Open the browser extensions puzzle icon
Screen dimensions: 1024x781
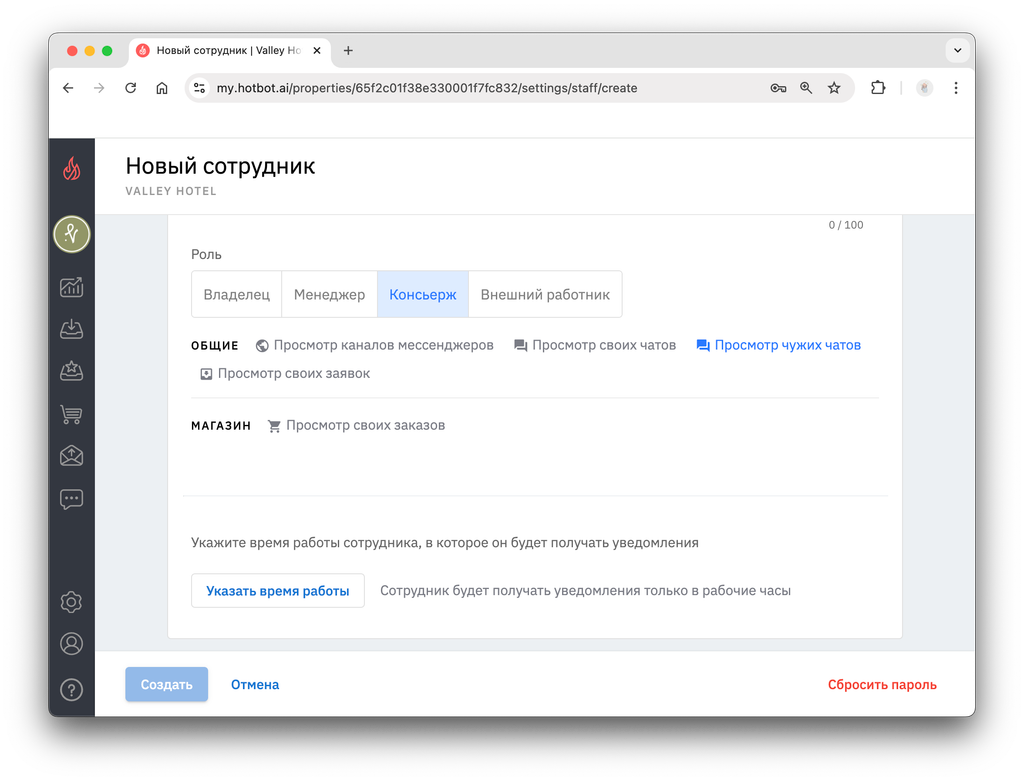[878, 88]
